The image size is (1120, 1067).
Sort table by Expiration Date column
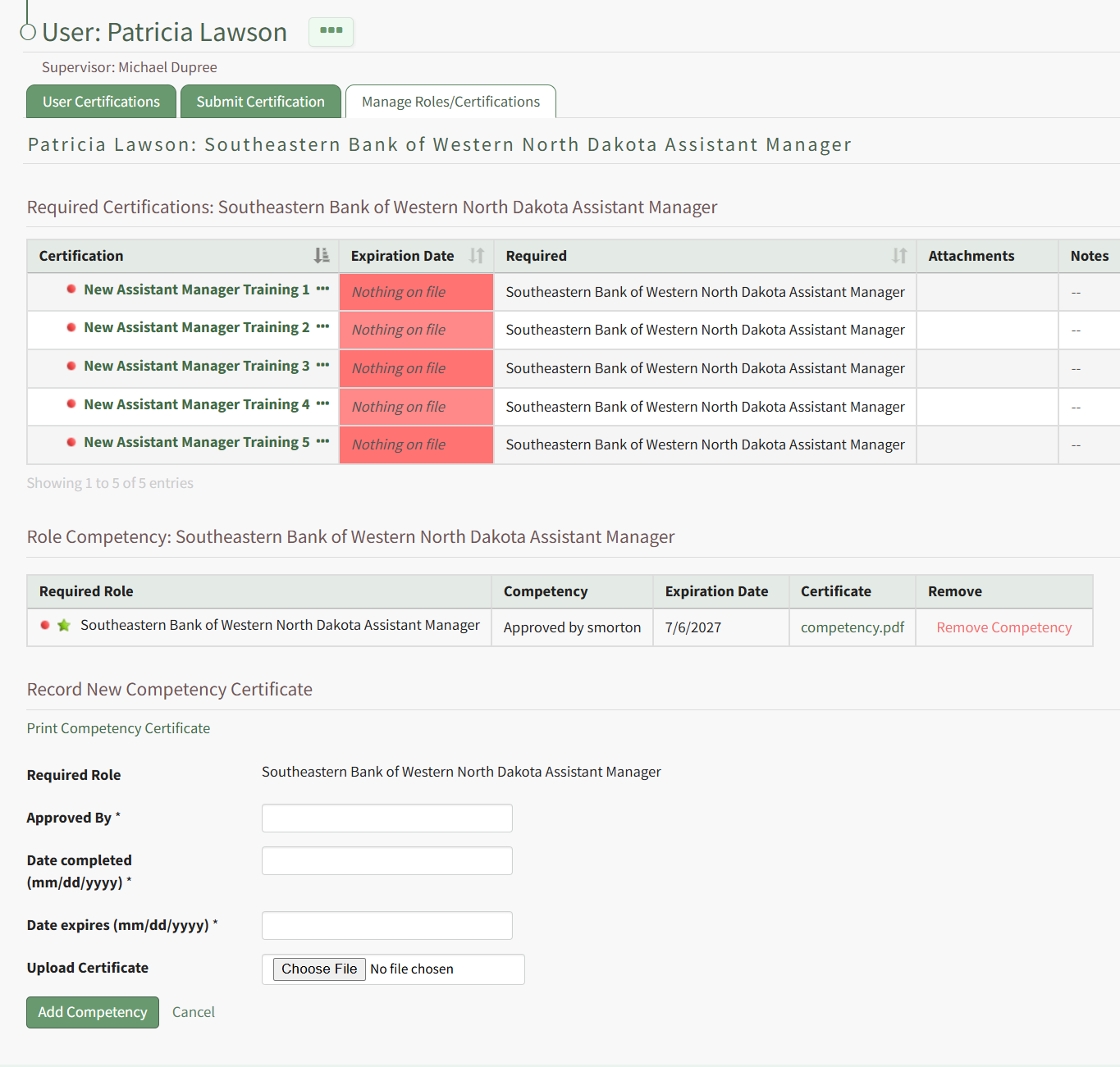click(x=416, y=256)
